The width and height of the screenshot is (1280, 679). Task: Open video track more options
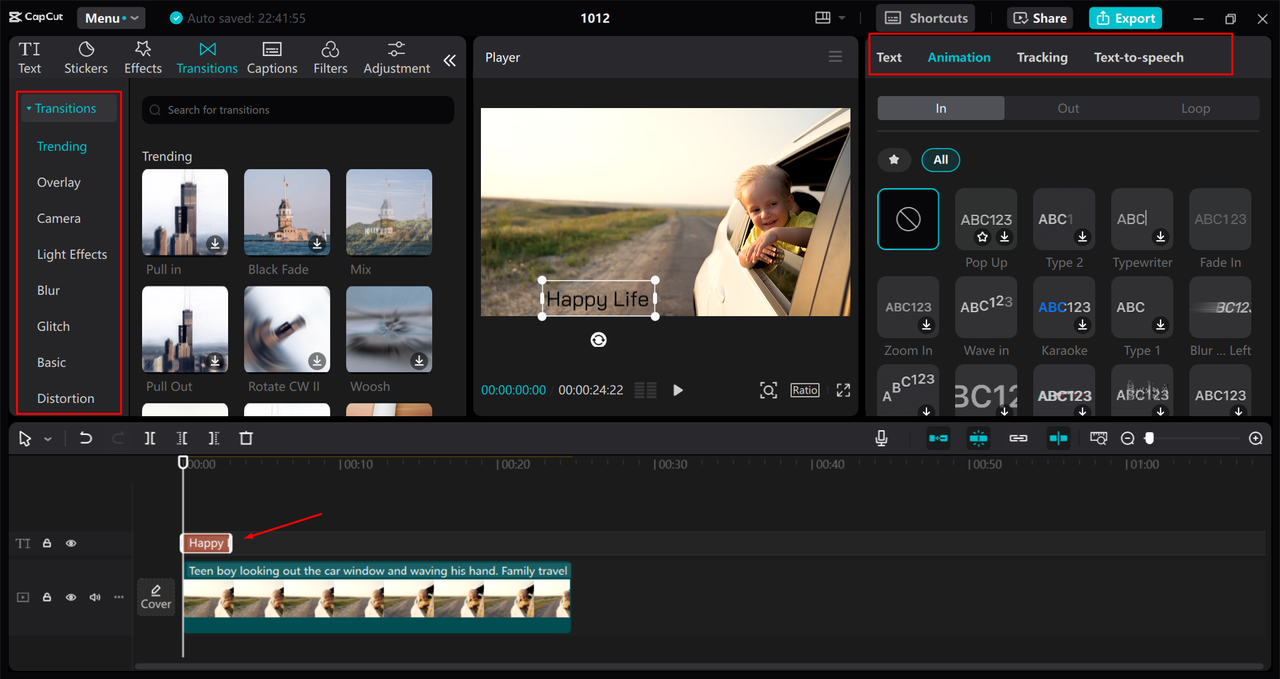(119, 597)
